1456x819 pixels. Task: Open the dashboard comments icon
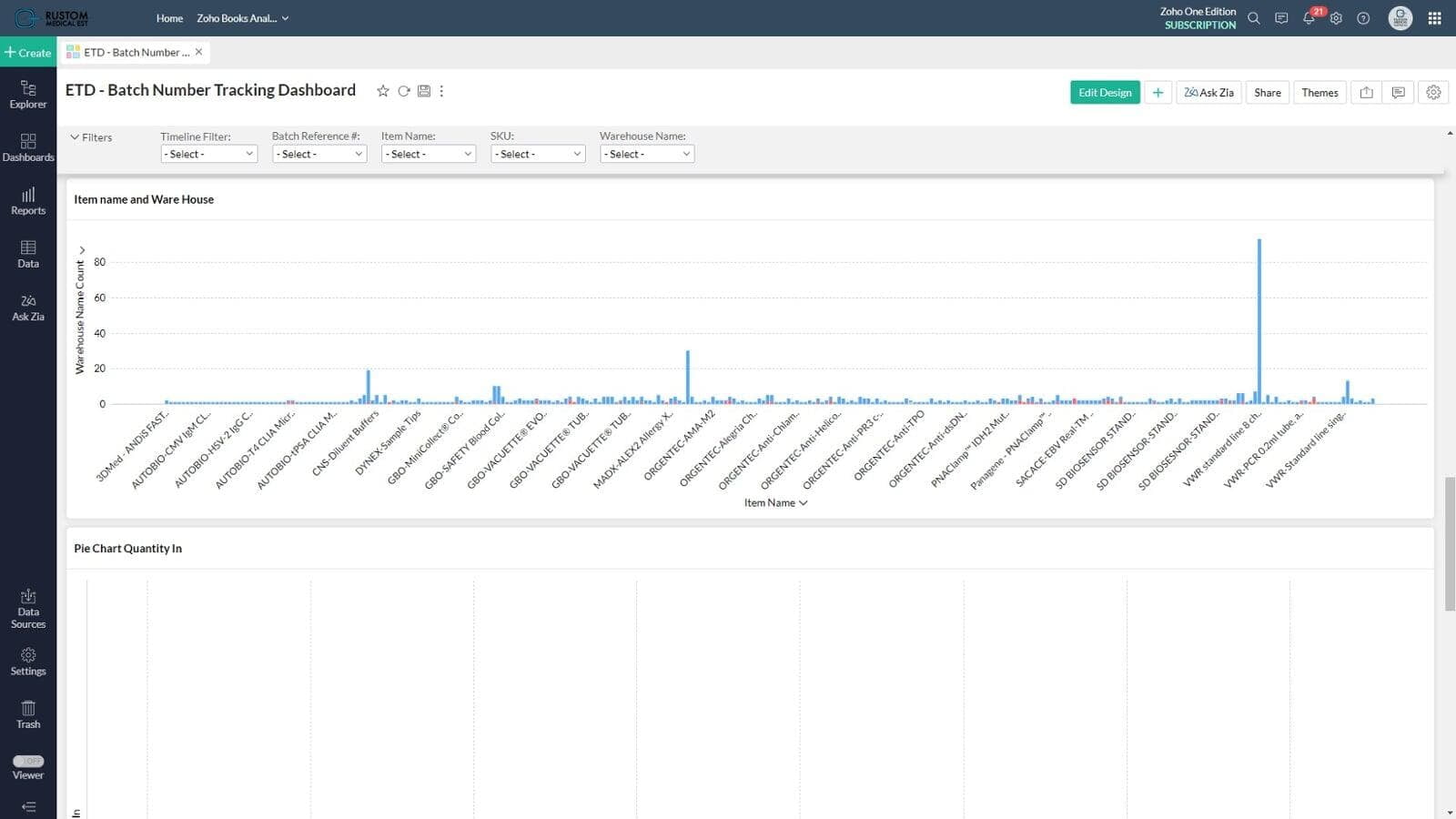(x=1399, y=92)
